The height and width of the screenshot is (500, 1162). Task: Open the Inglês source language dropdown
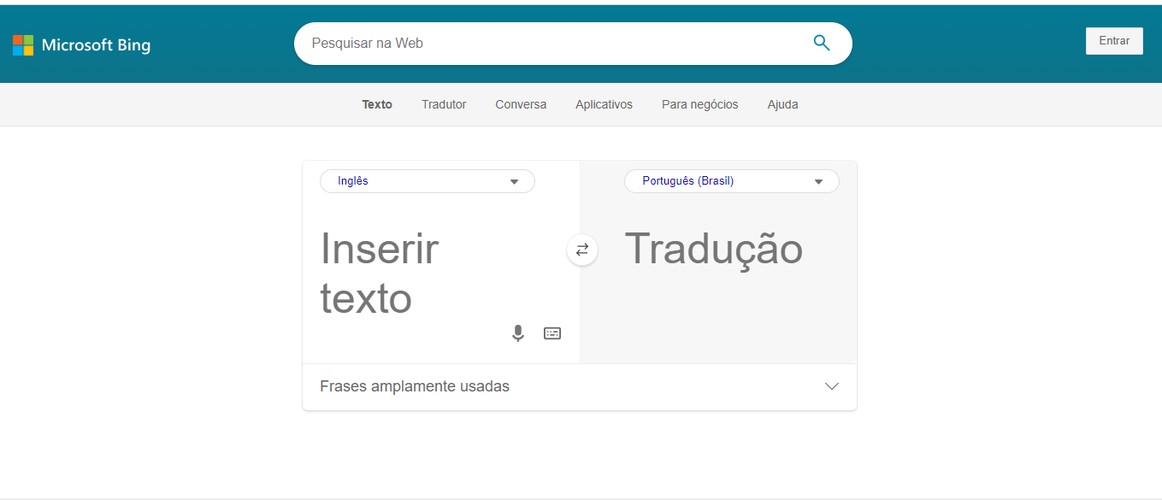point(427,181)
